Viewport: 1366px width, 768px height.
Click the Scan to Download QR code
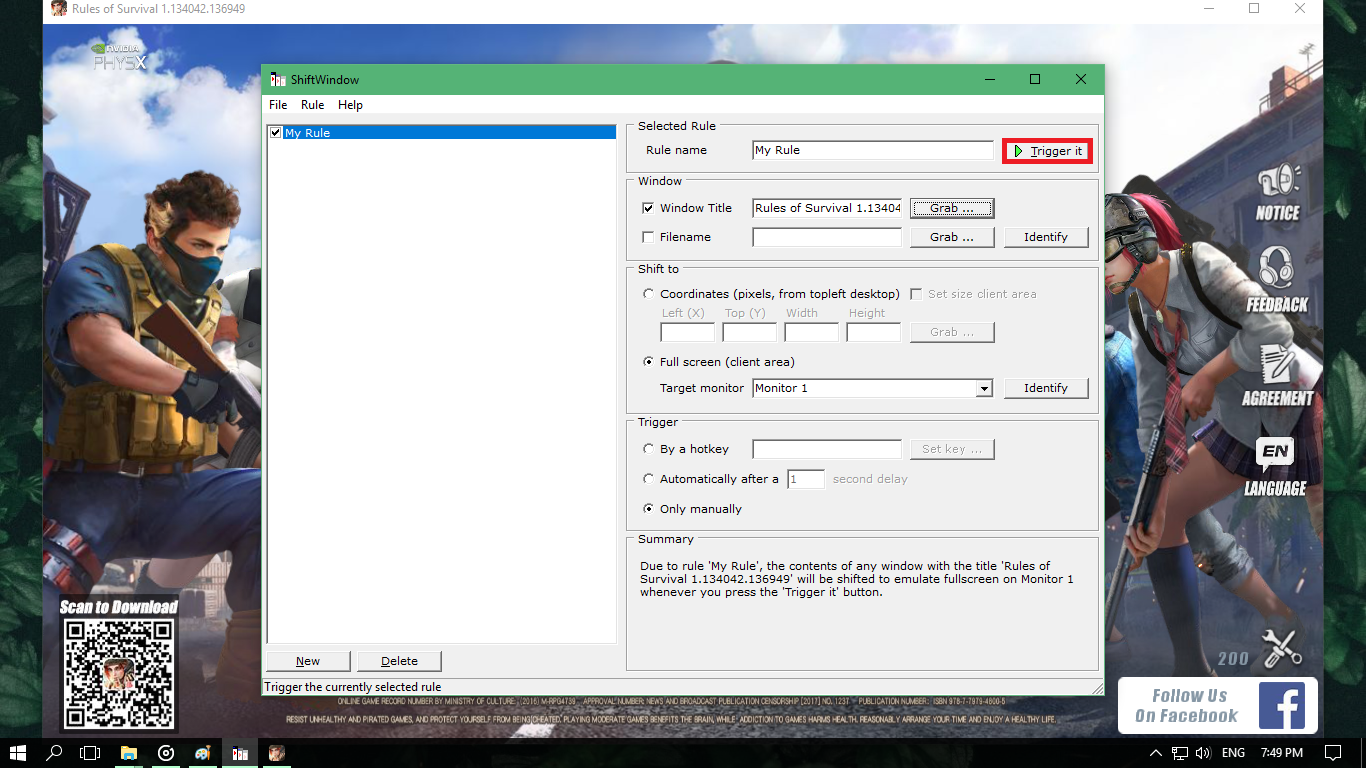[118, 673]
